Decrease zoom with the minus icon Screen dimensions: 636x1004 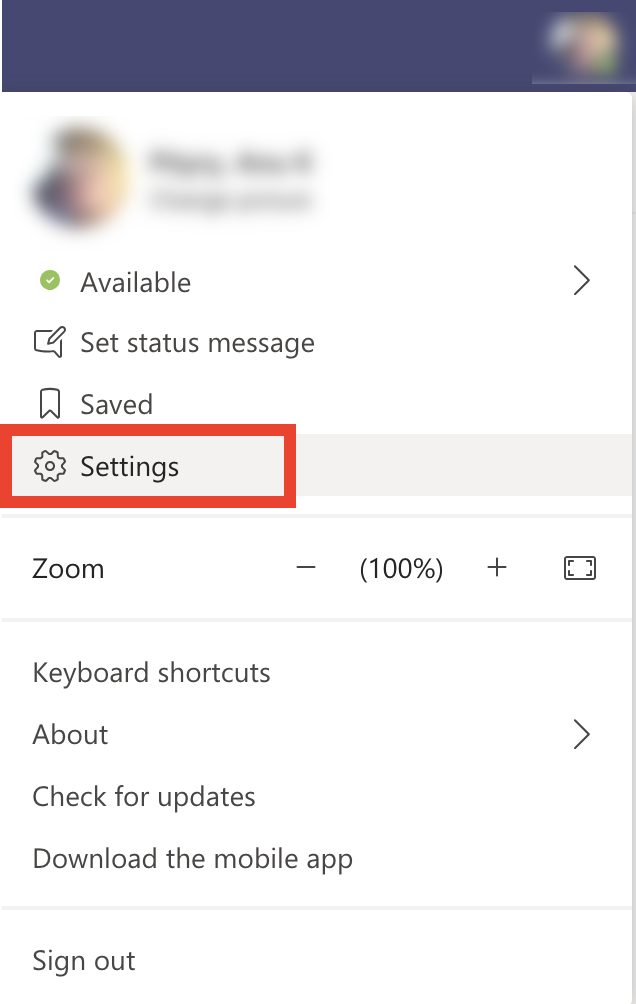tap(306, 567)
